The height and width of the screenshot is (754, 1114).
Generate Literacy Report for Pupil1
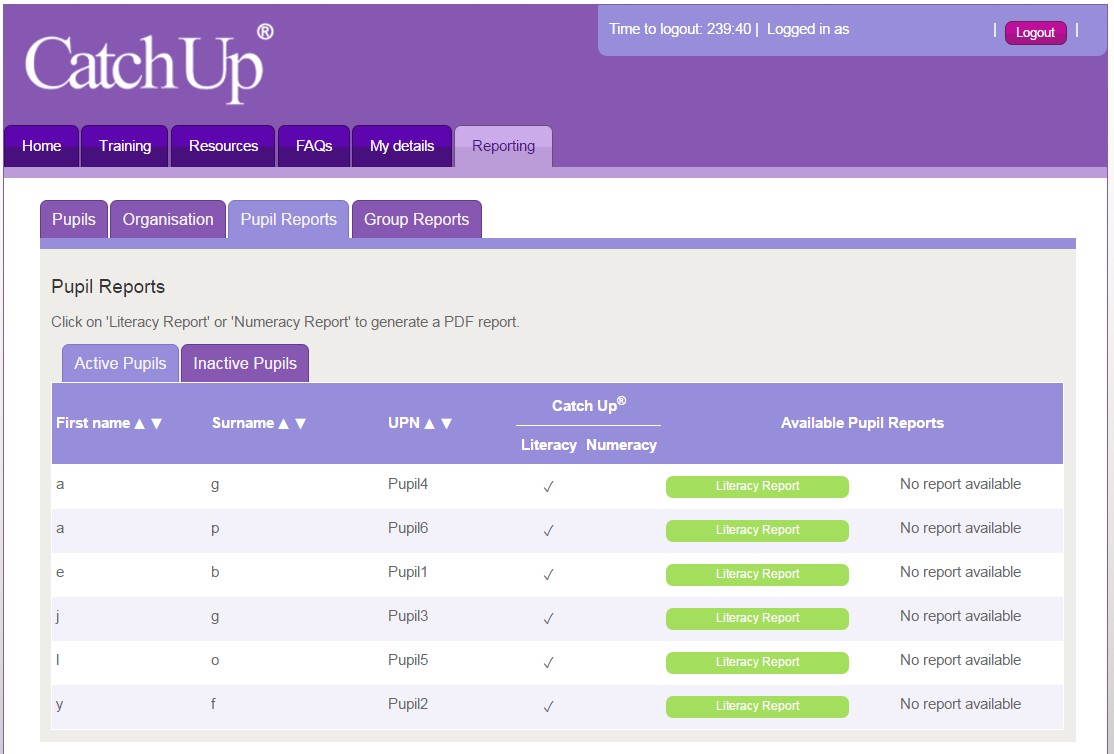(757, 574)
